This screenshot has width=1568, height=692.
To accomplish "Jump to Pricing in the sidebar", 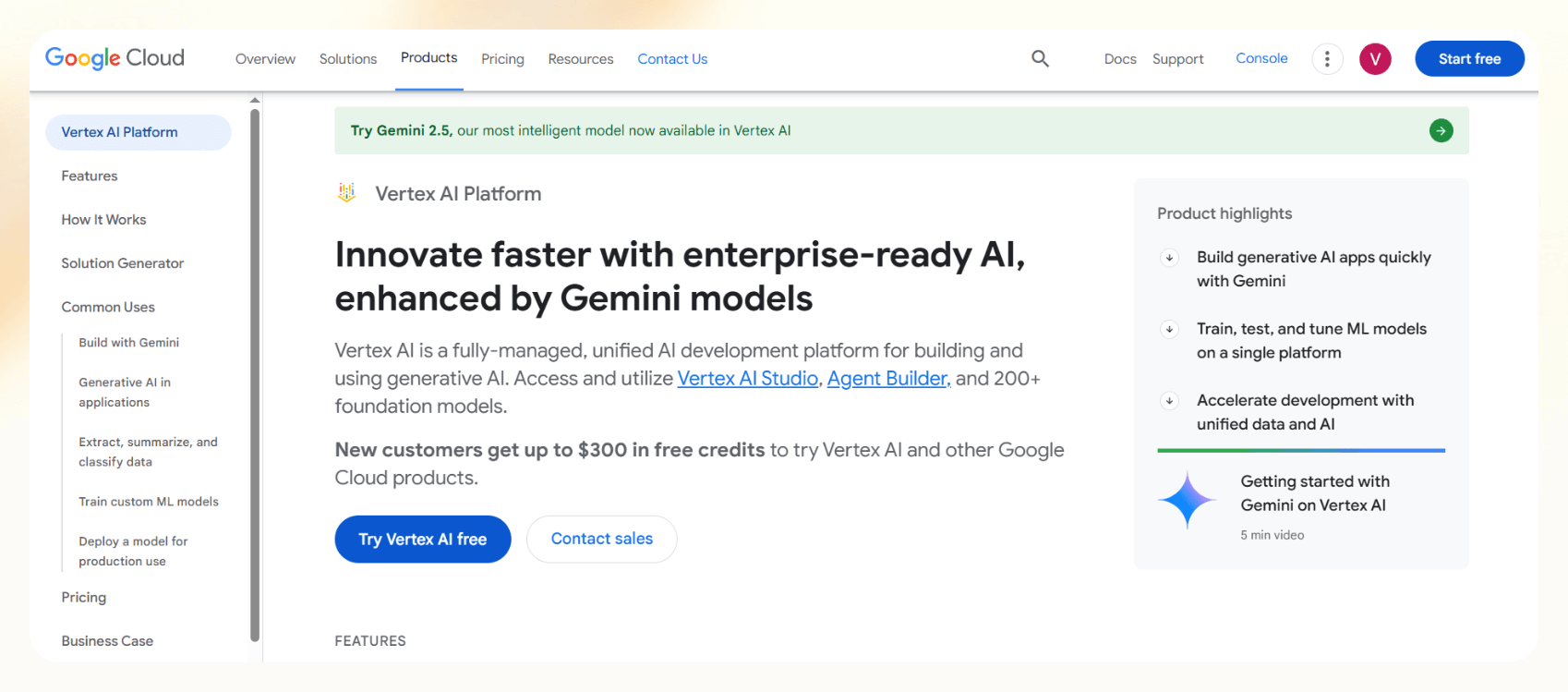I will 84,598.
